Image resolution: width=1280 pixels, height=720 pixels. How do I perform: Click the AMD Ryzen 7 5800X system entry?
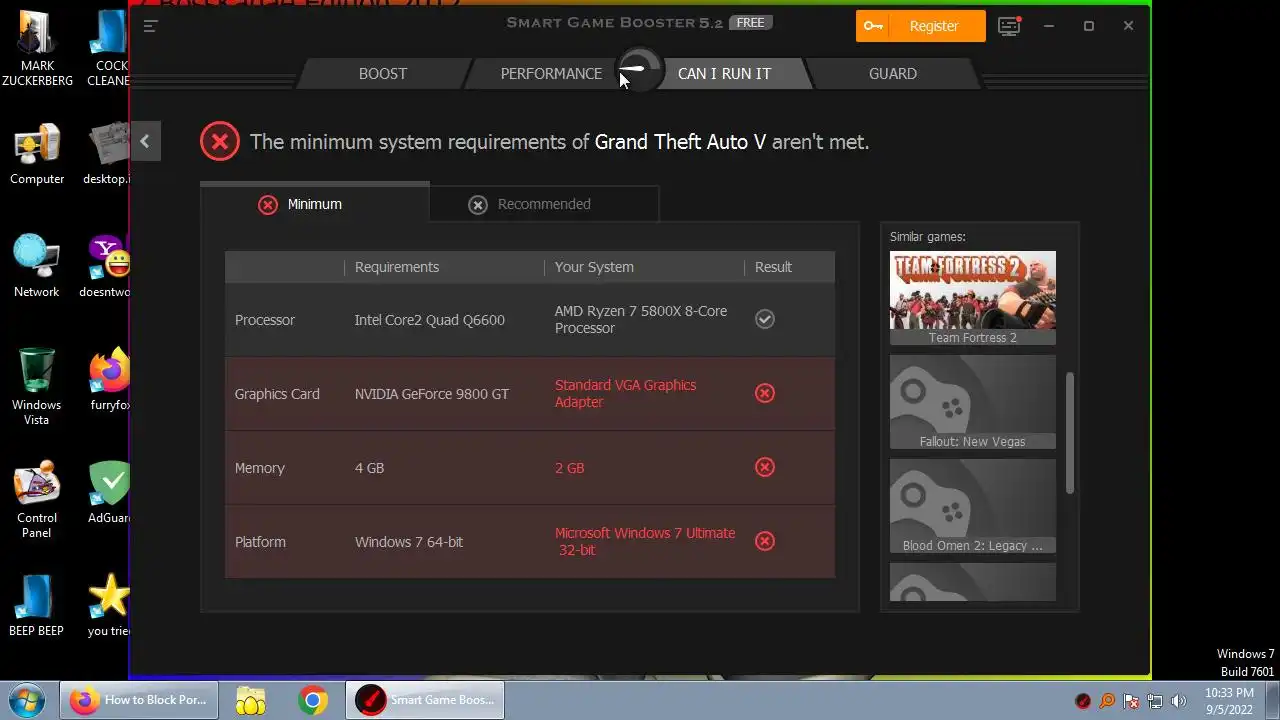[x=641, y=320]
